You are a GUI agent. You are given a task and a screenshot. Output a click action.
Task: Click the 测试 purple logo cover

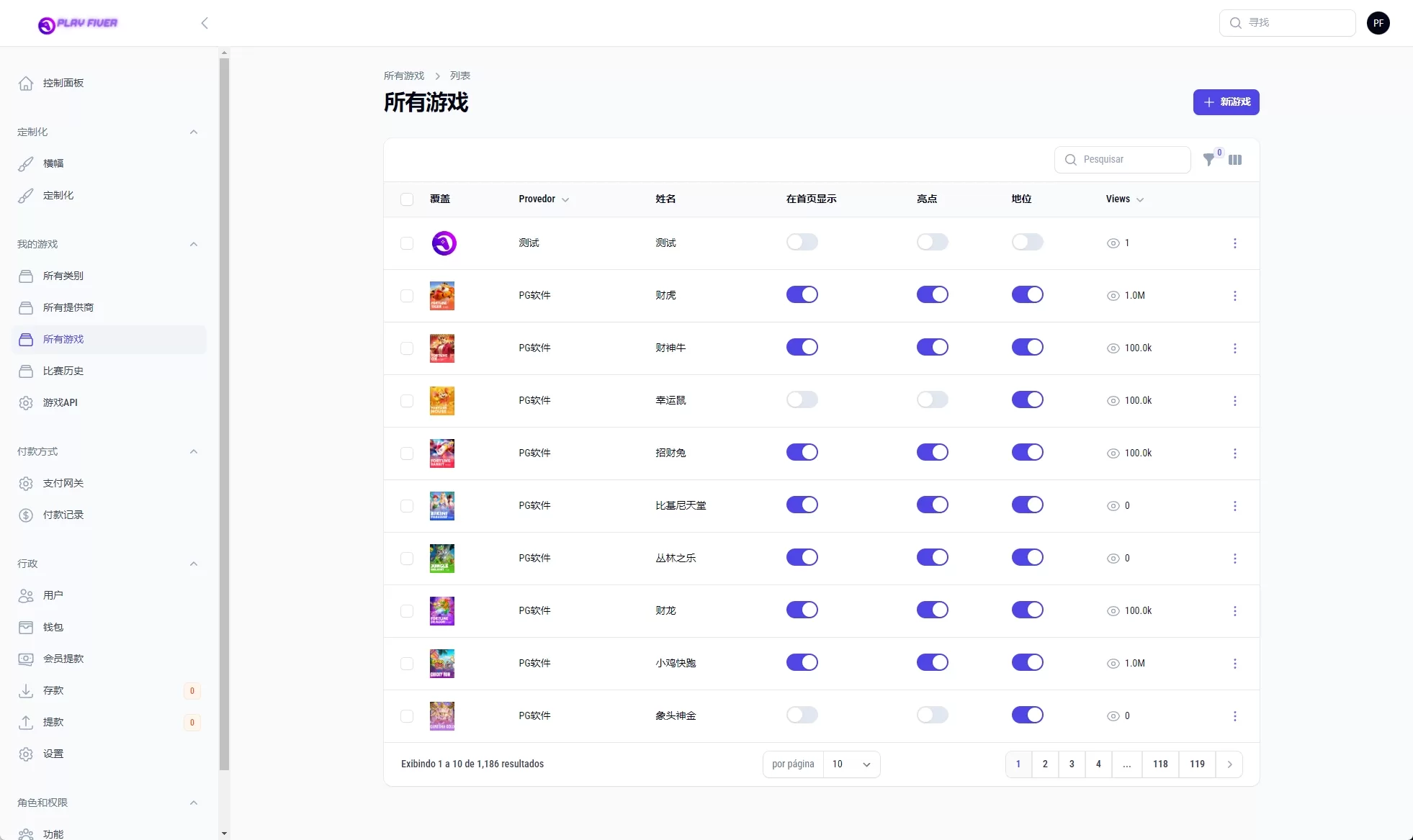pos(444,243)
